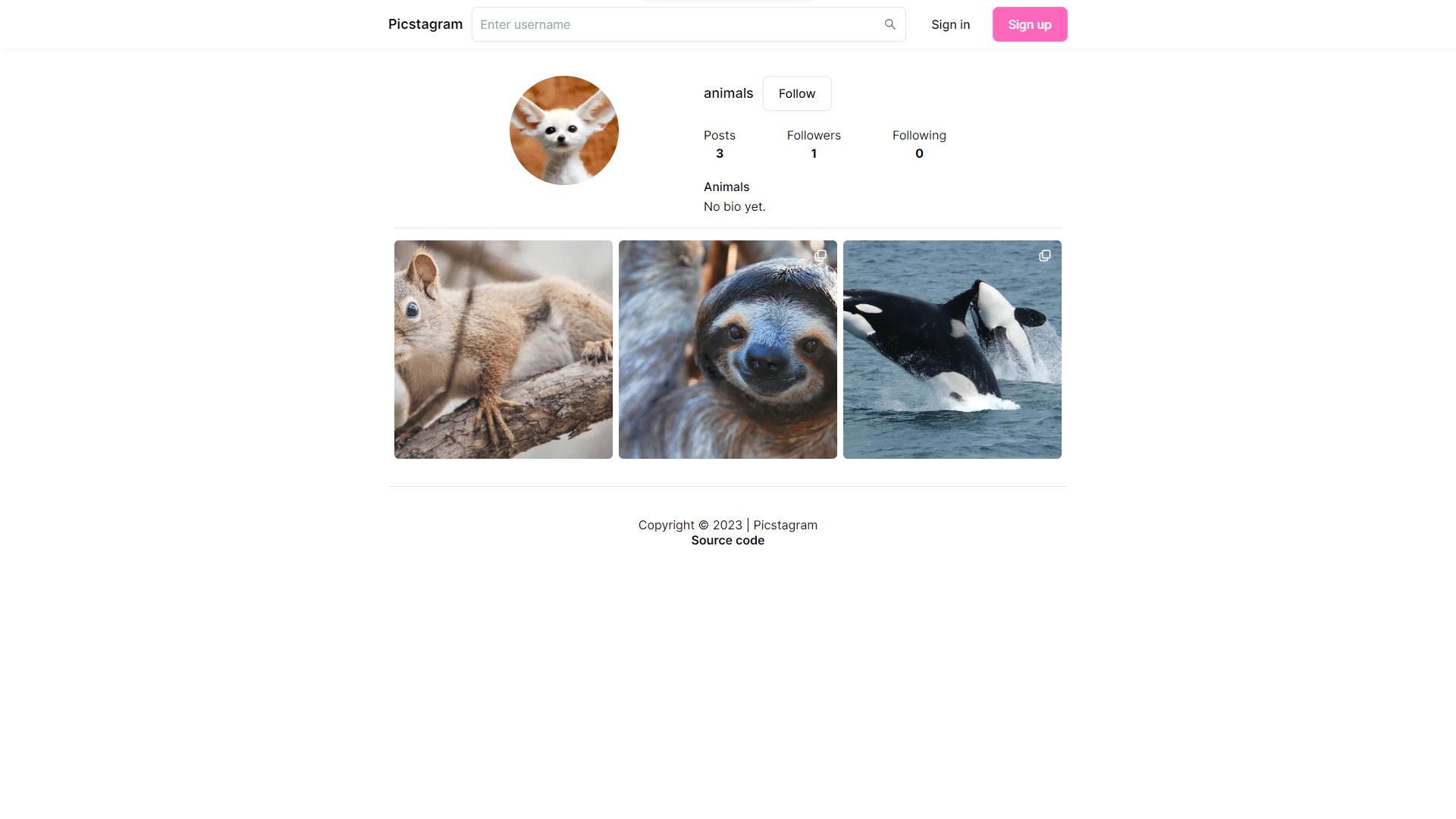This screenshot has width=1456, height=819.
Task: Open the Sign in page
Action: pos(950,24)
